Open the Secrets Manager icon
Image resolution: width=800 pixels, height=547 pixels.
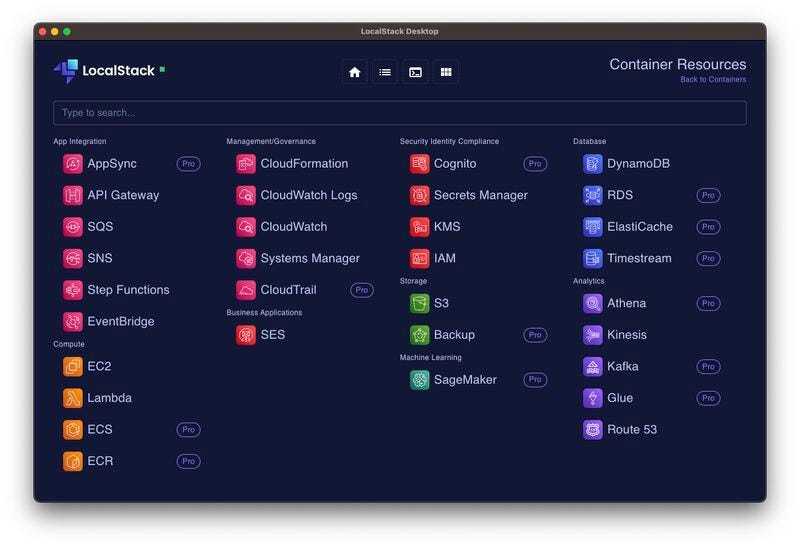[x=419, y=195]
